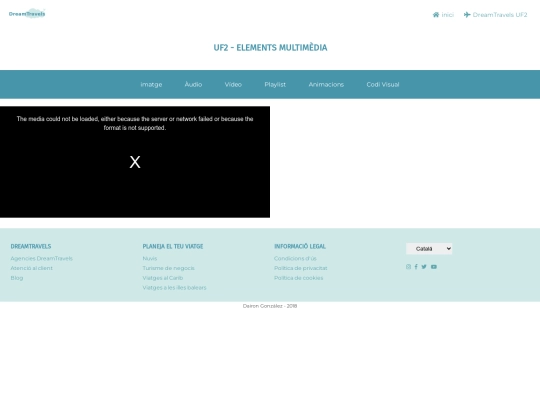
Task: Click the INFORMACIÓ LEGAL heading
Action: coord(300,246)
